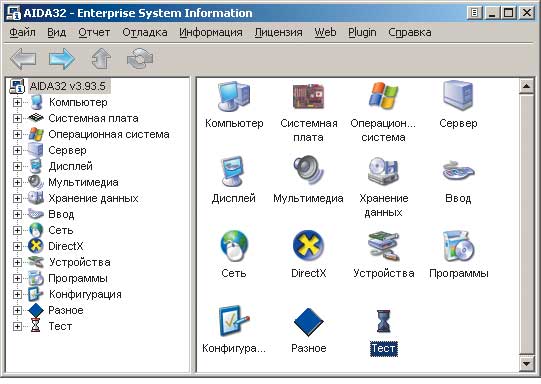
Task: Expand the Тест tree node
Action: (17, 326)
